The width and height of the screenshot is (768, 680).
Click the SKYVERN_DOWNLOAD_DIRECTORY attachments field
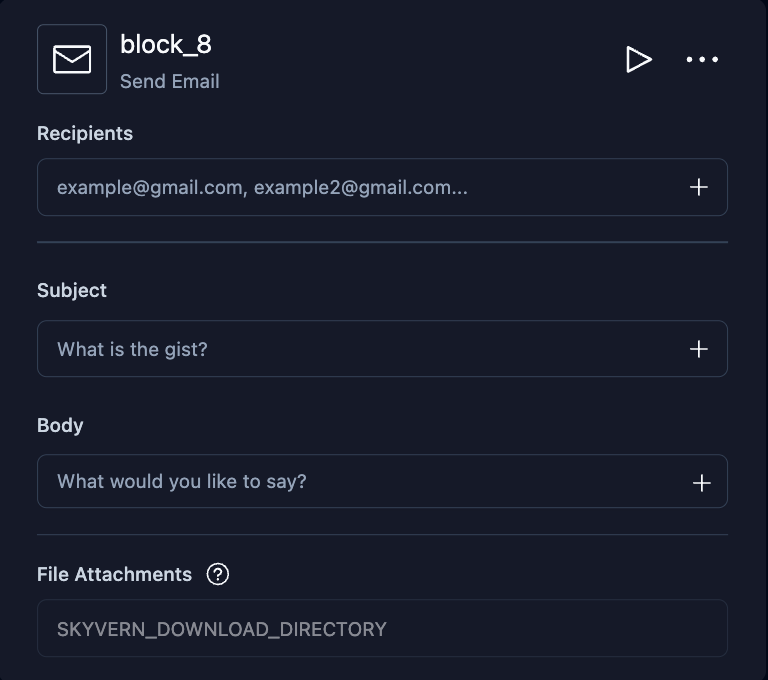coord(382,629)
